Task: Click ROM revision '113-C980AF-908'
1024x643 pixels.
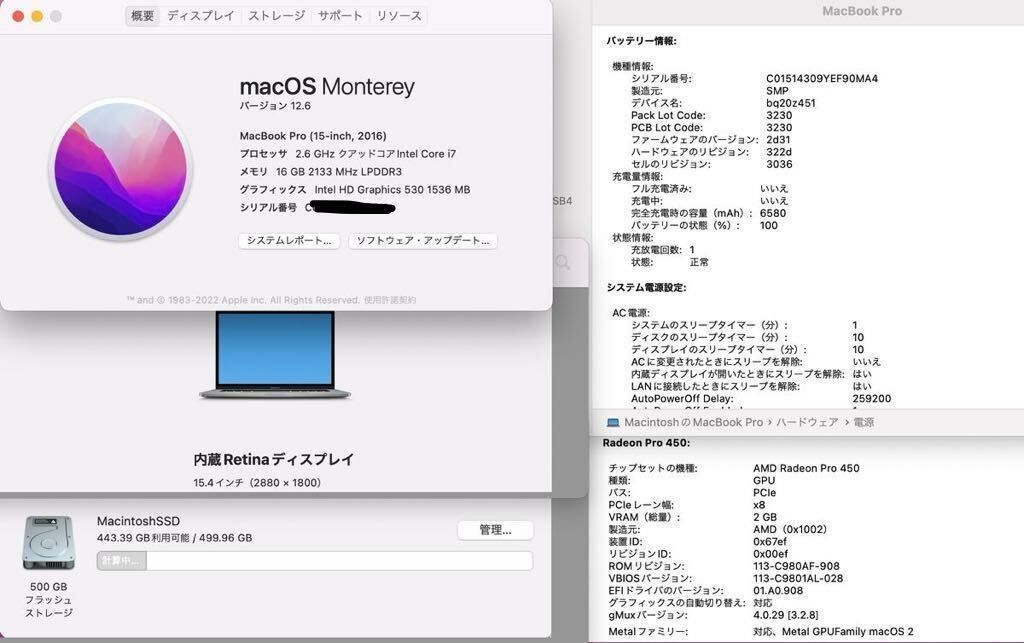Action: pyautogui.click(x=797, y=566)
